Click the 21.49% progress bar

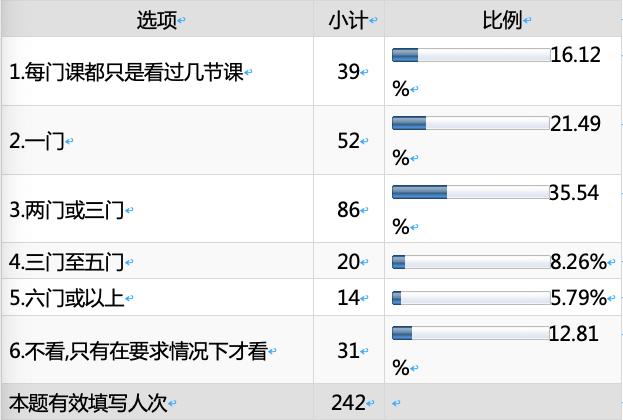tap(471, 123)
